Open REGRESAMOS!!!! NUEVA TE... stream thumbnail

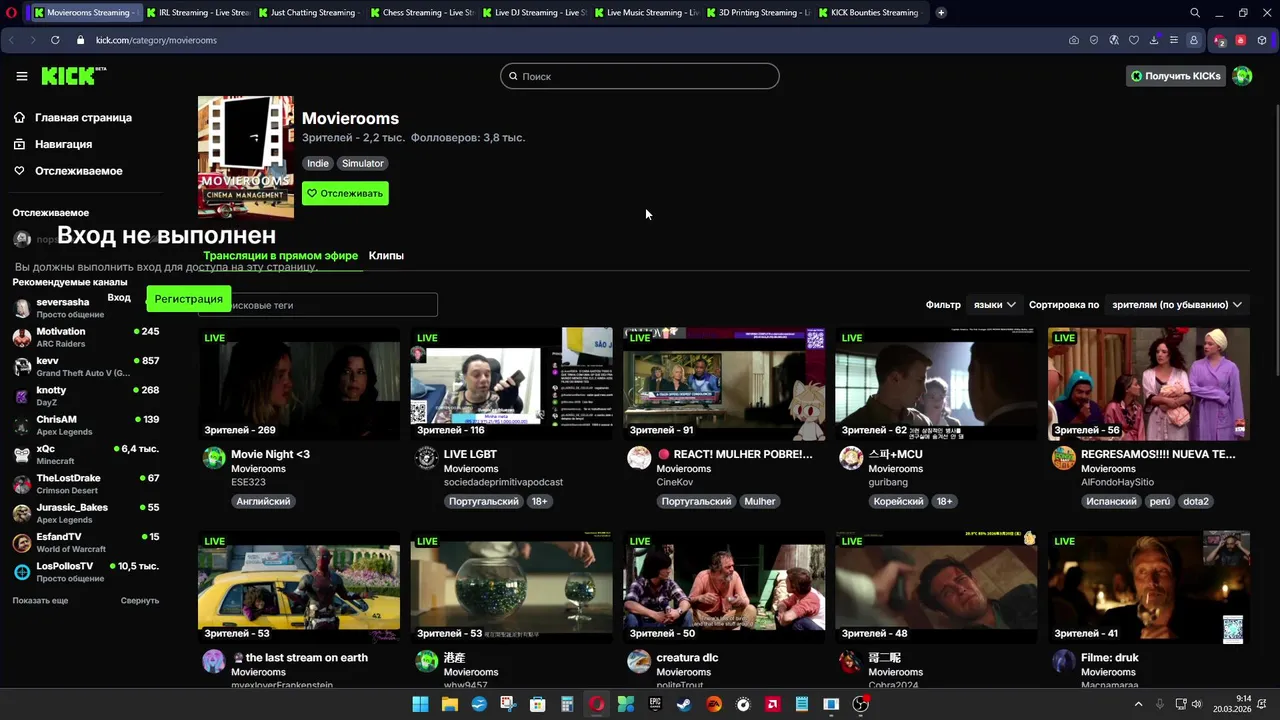coord(1149,384)
